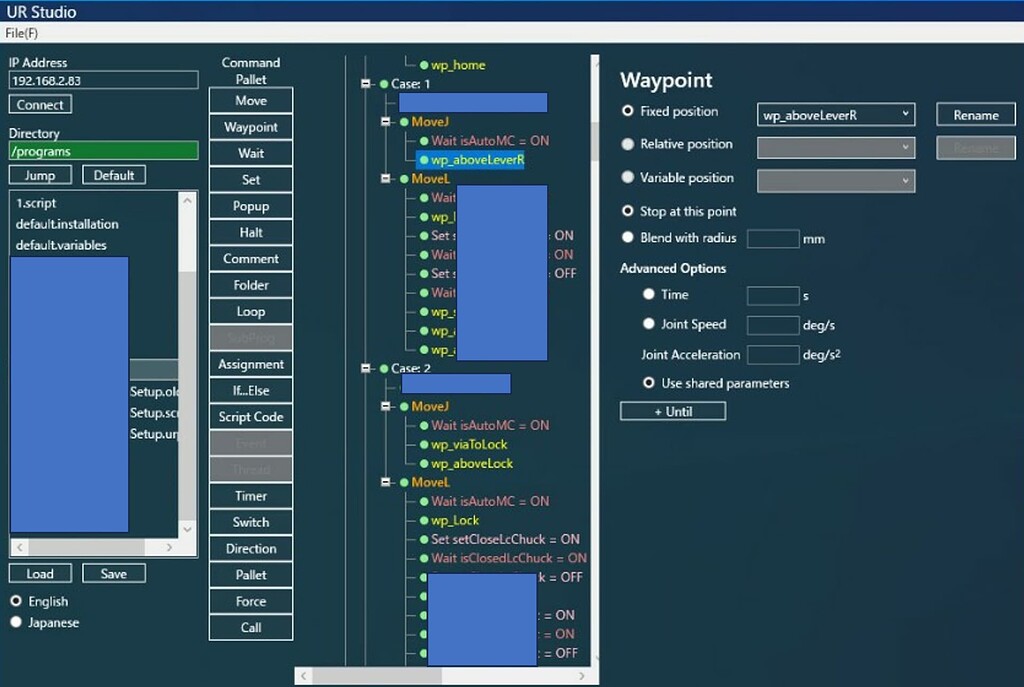Click the Joint Acceleration value field

[773, 355]
